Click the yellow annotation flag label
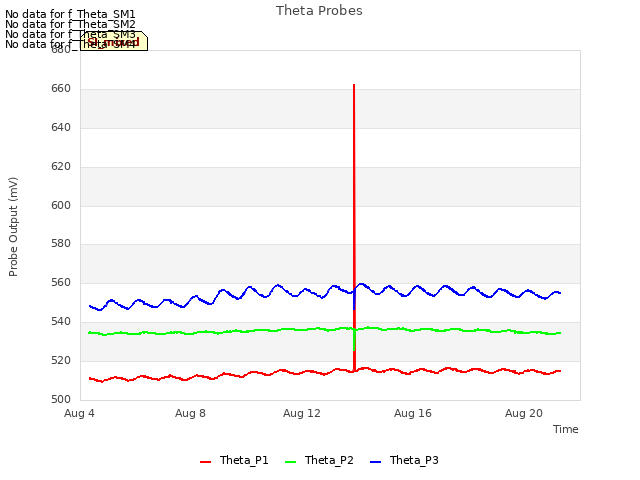 point(113,41)
